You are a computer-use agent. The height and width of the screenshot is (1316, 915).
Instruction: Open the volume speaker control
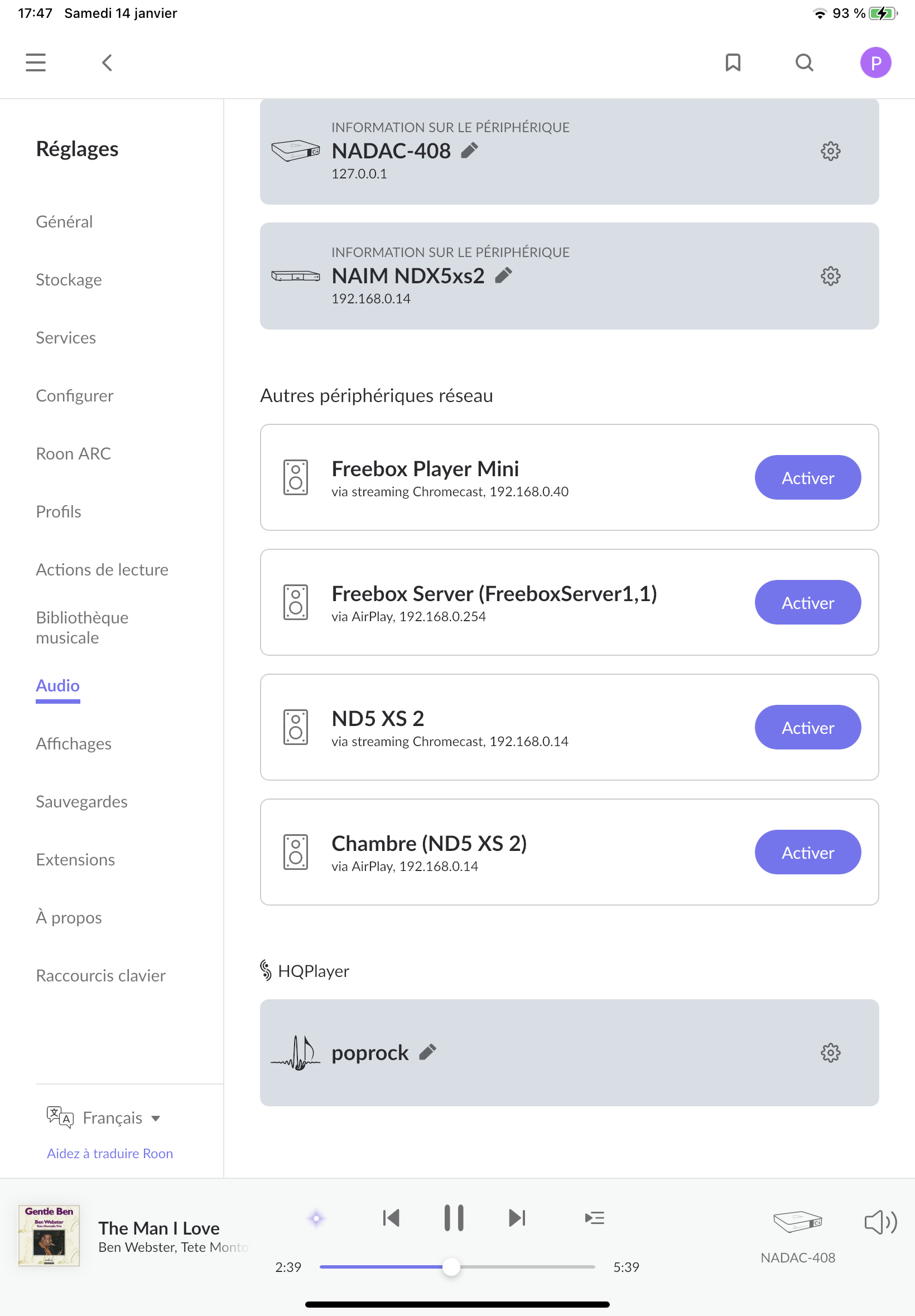click(x=879, y=1222)
